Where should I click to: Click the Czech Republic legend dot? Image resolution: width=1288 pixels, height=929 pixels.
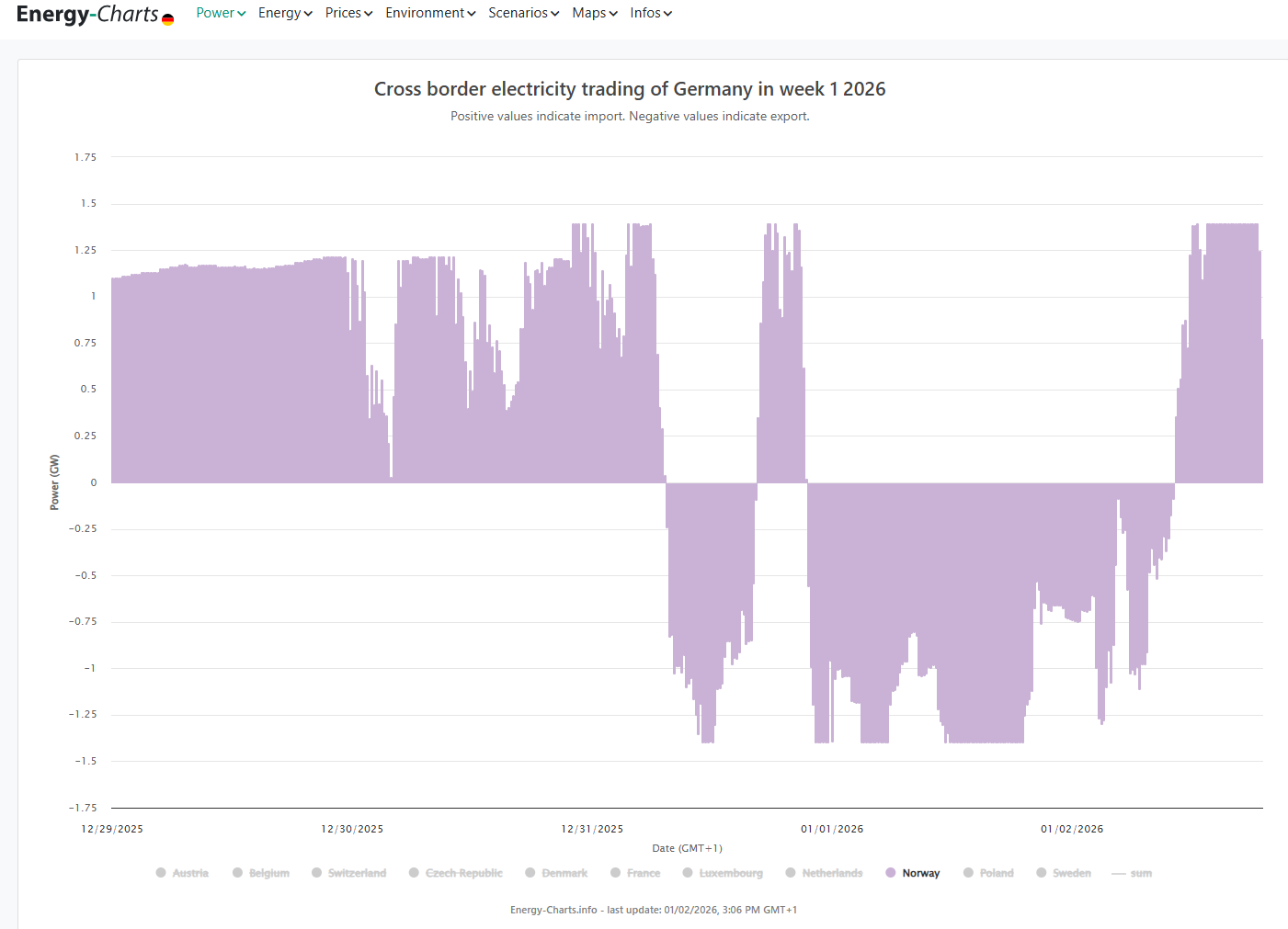click(x=414, y=873)
